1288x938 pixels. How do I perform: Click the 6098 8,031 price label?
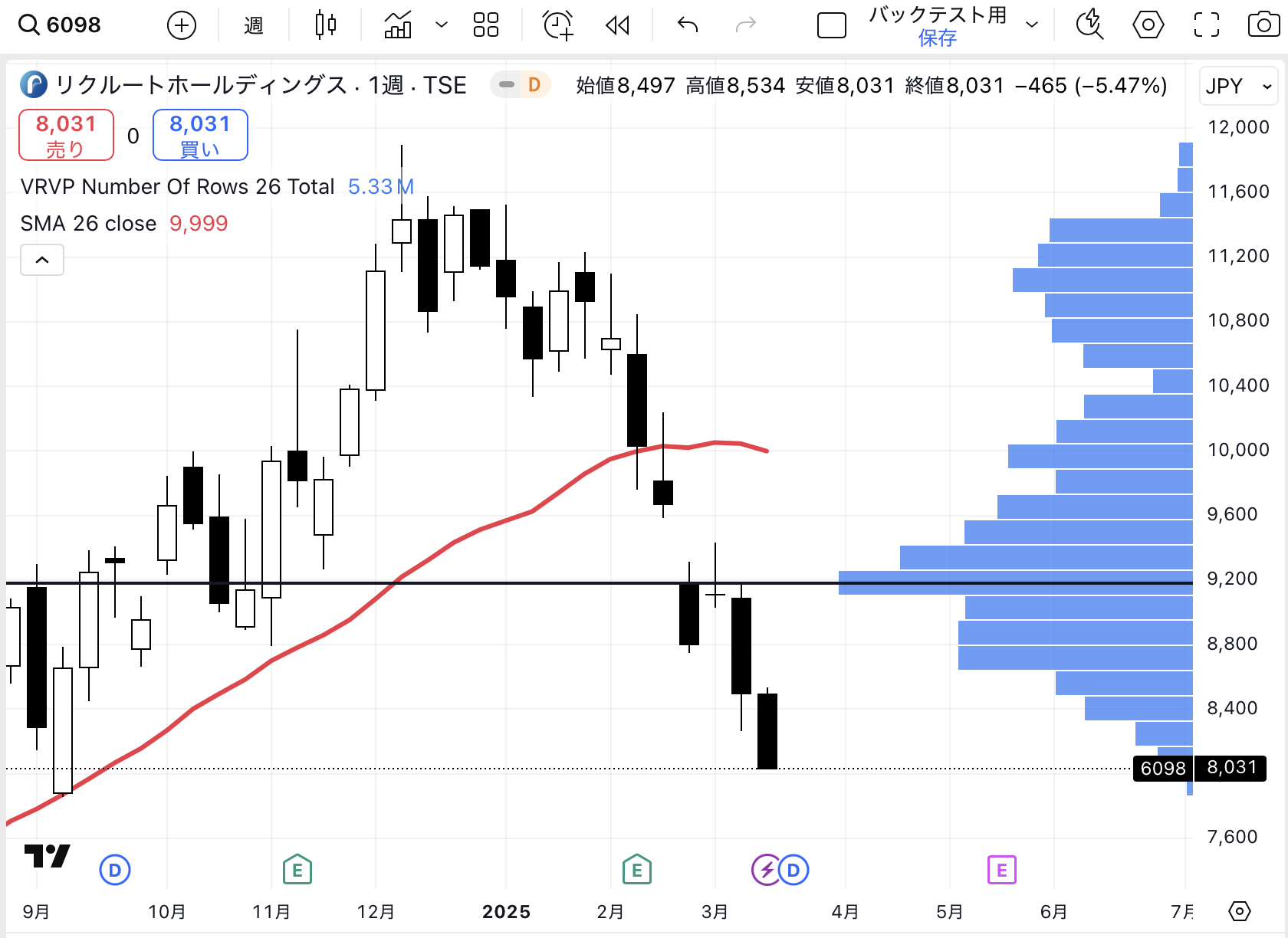tap(1199, 768)
